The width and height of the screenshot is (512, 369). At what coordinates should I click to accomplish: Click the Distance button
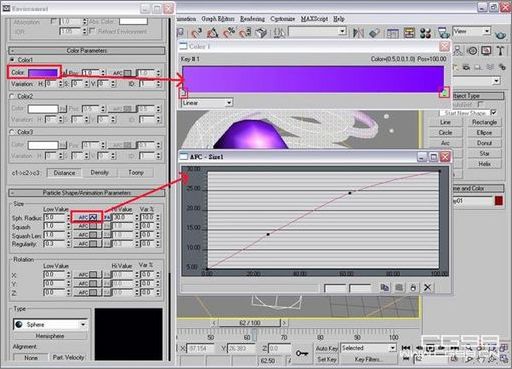[64, 173]
